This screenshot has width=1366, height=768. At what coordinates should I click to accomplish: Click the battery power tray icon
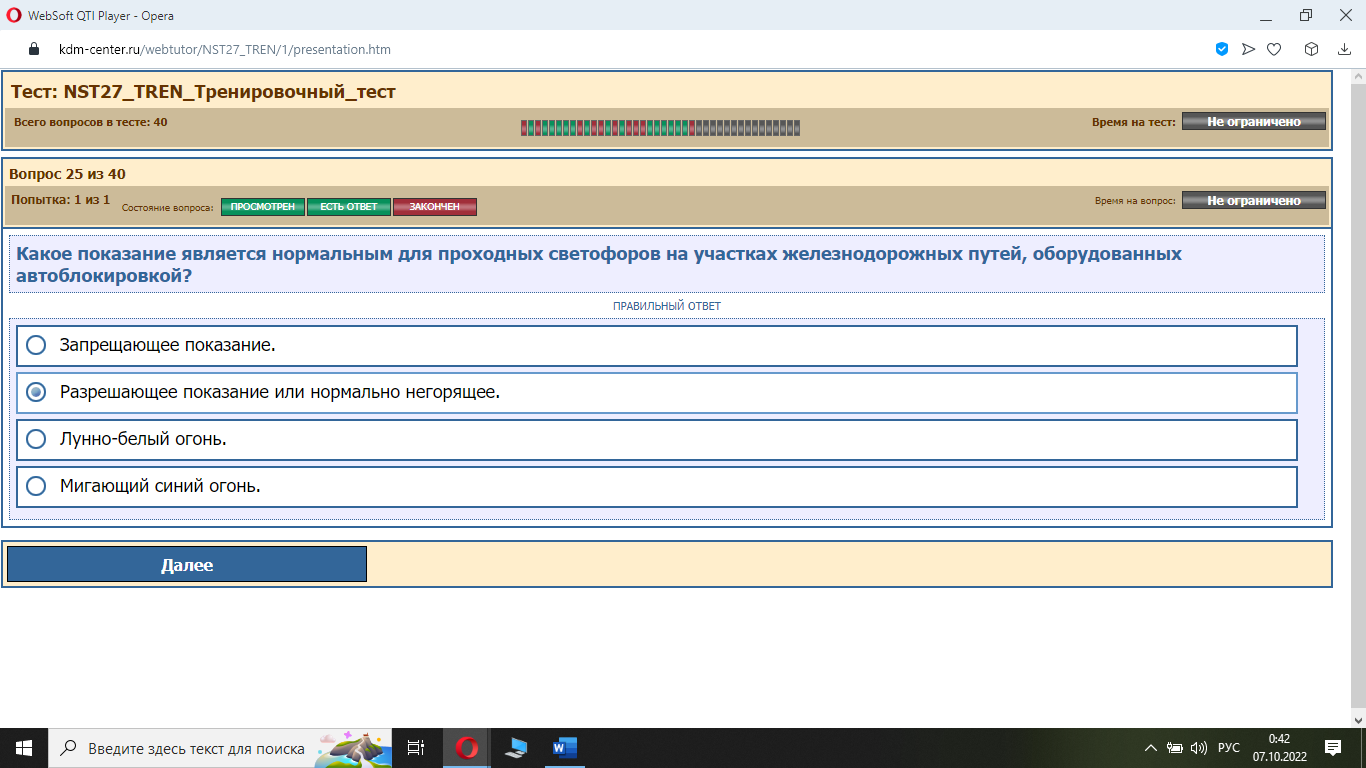pos(1175,748)
